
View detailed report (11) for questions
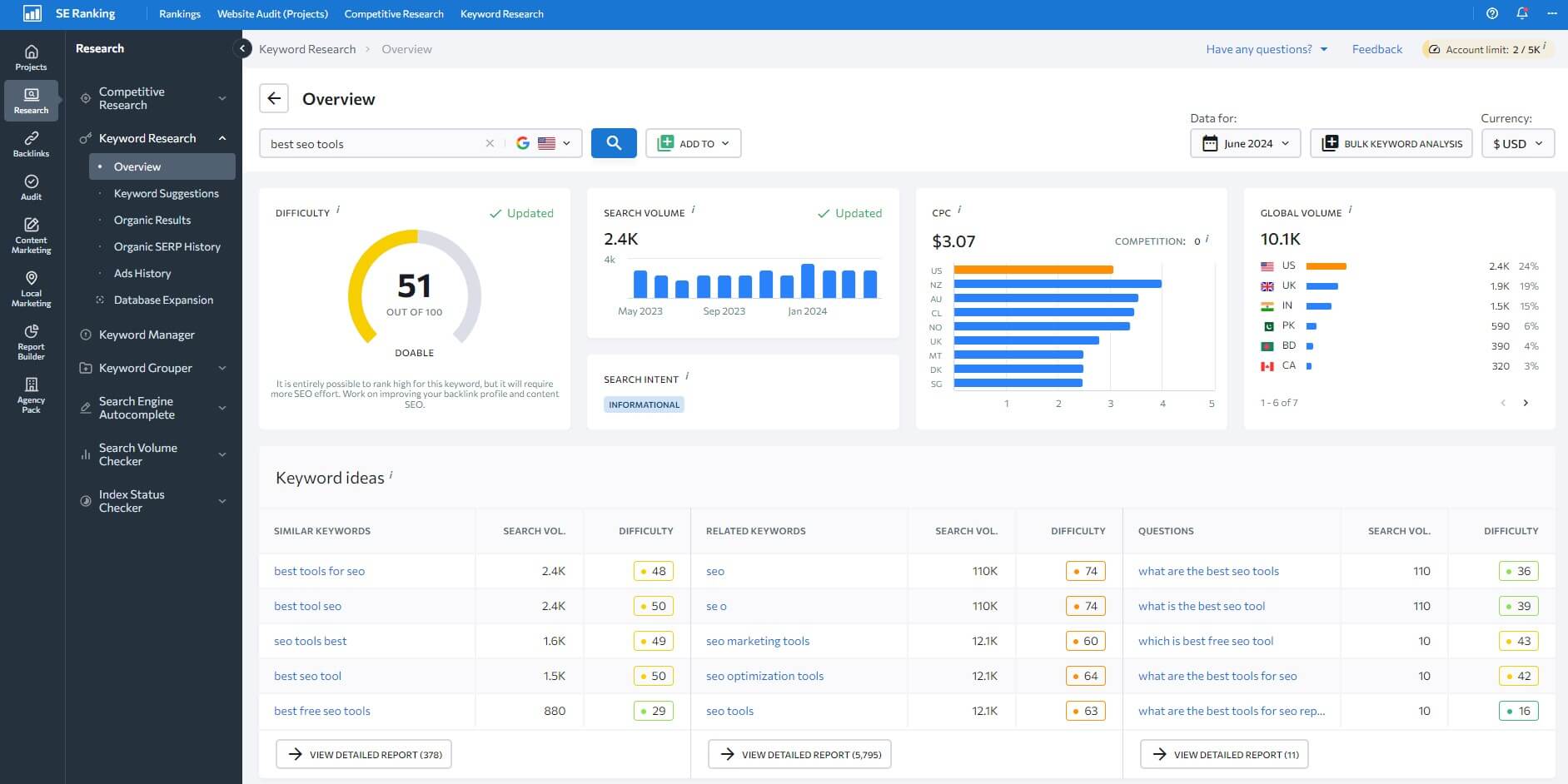tap(1224, 754)
